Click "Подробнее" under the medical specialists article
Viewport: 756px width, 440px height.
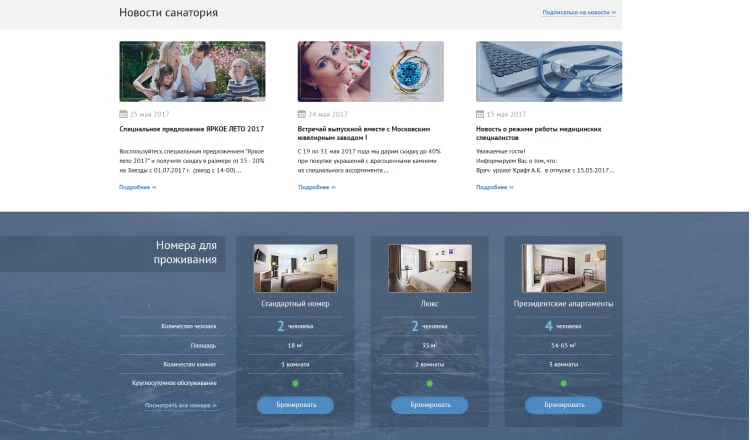click(494, 188)
